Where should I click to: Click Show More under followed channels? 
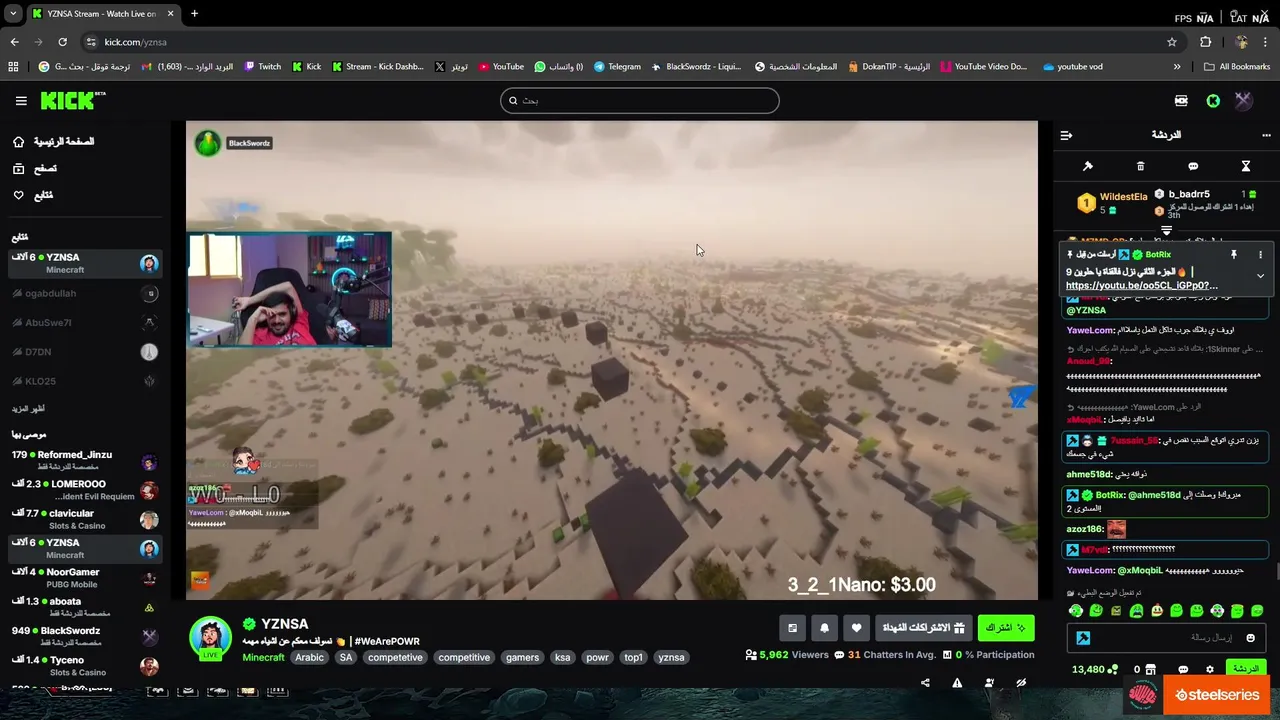click(x=28, y=409)
